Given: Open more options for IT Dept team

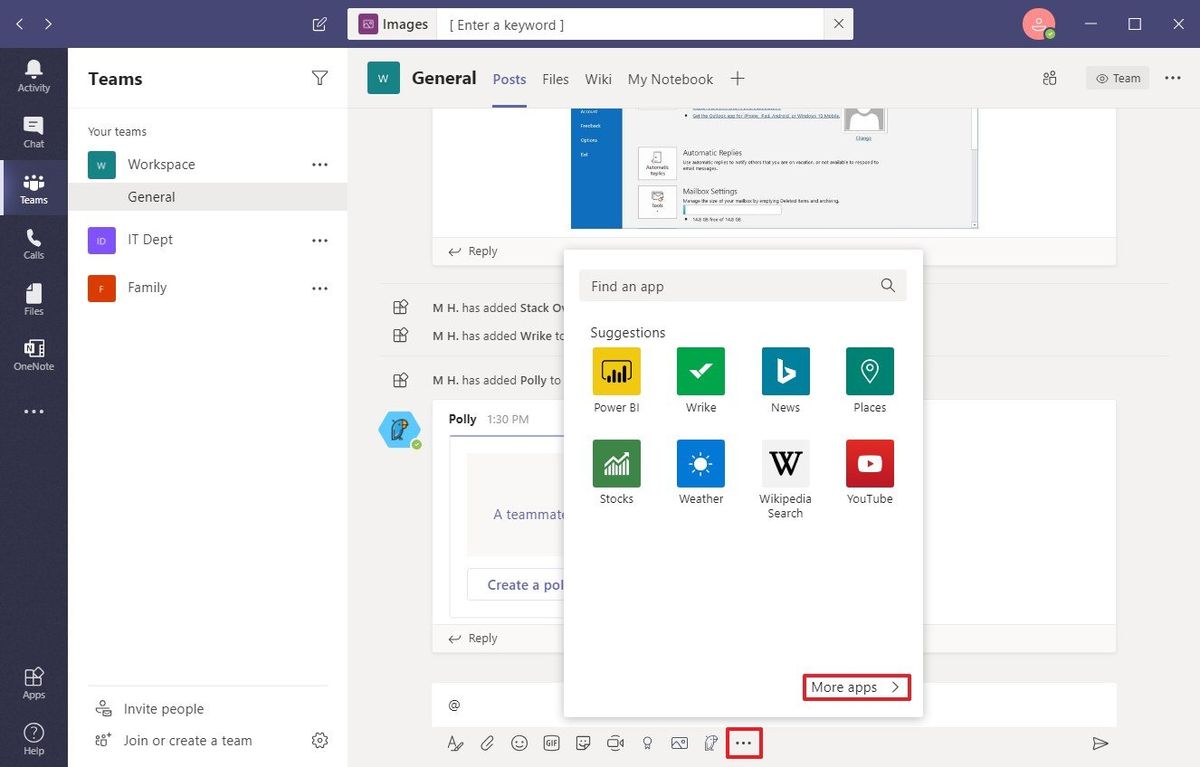Looking at the screenshot, I should click(319, 240).
